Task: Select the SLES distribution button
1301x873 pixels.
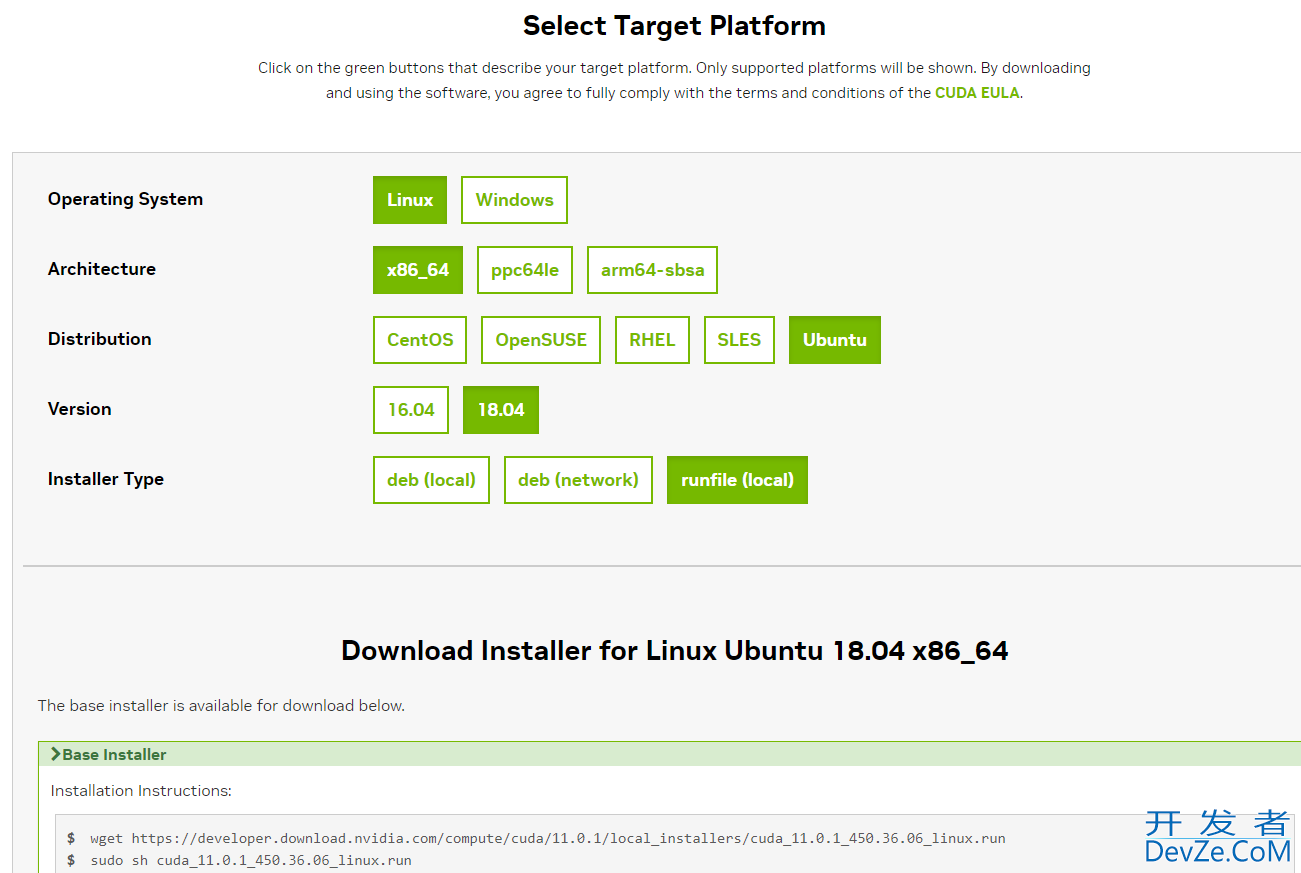Action: [x=739, y=340]
